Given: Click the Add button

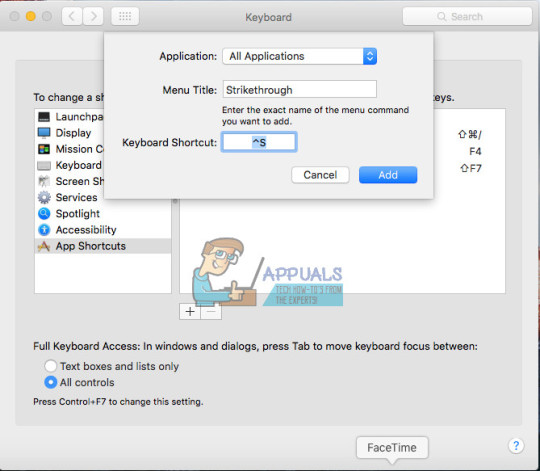Looking at the screenshot, I should (x=388, y=175).
